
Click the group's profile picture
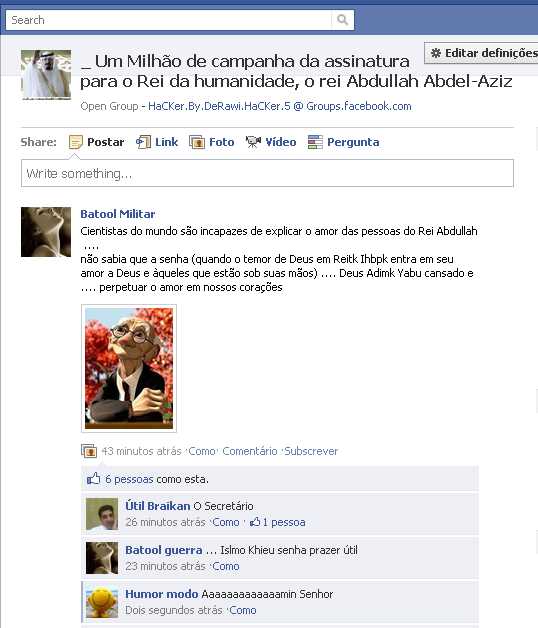[46, 75]
